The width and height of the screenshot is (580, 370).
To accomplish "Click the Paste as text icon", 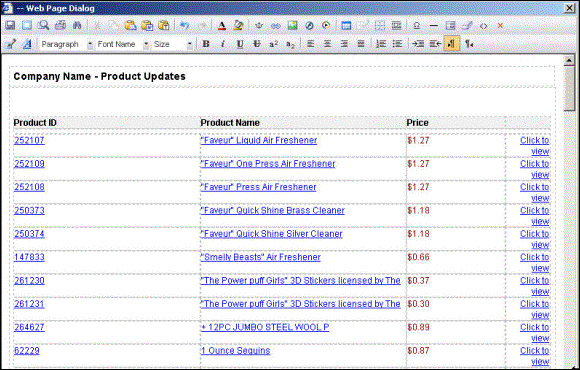I will tap(164, 26).
